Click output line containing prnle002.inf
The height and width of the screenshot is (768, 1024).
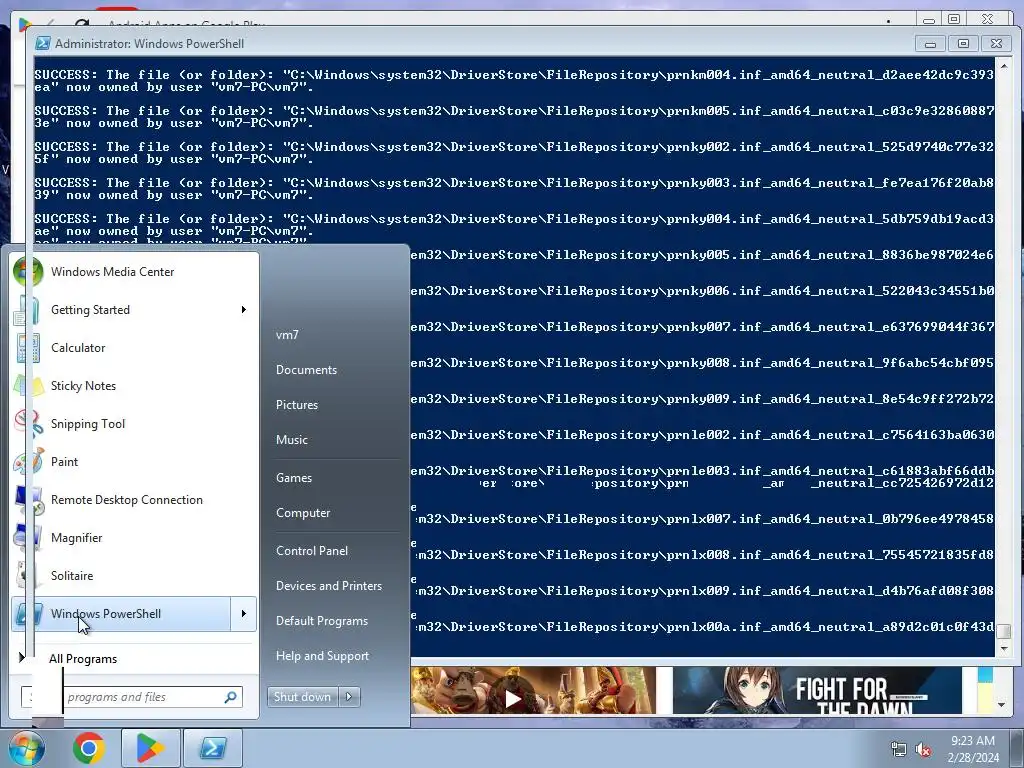click(x=703, y=435)
